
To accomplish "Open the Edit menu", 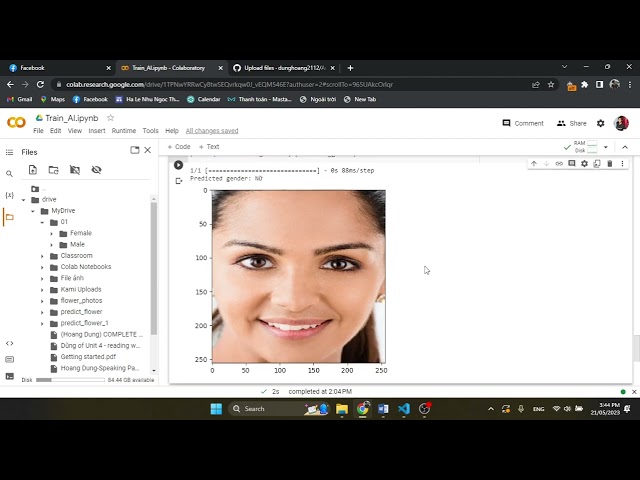I will (56, 131).
